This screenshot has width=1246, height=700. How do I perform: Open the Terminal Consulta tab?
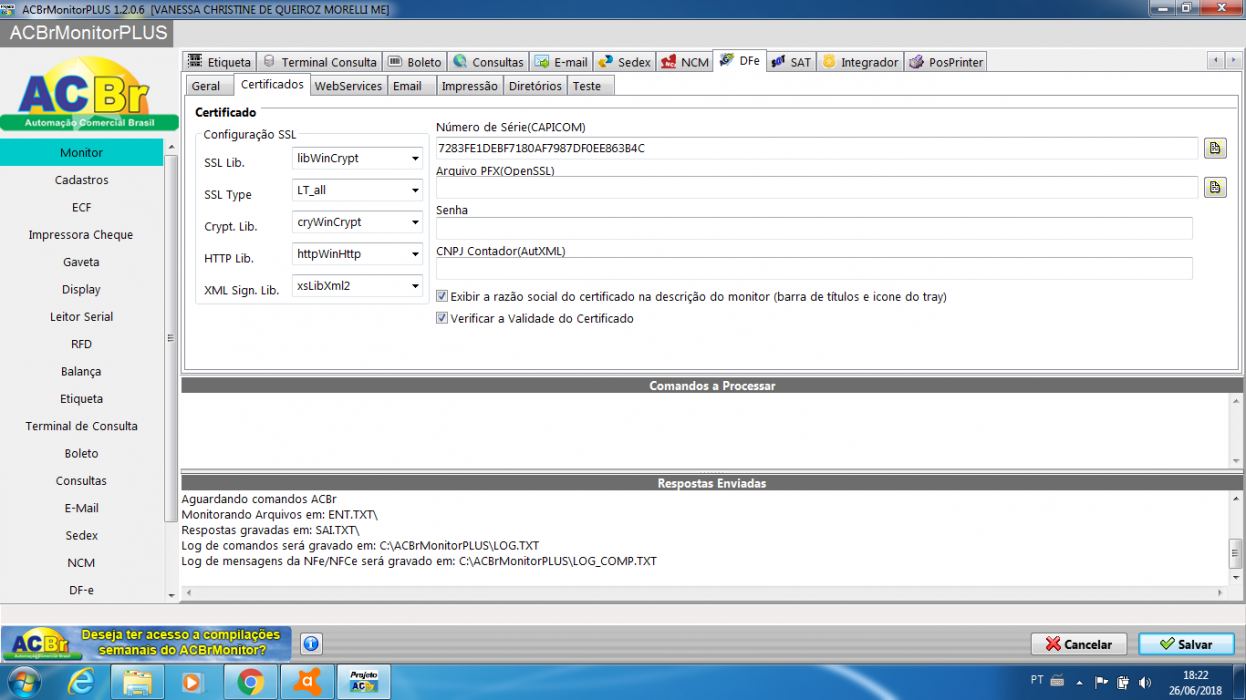pos(319,62)
